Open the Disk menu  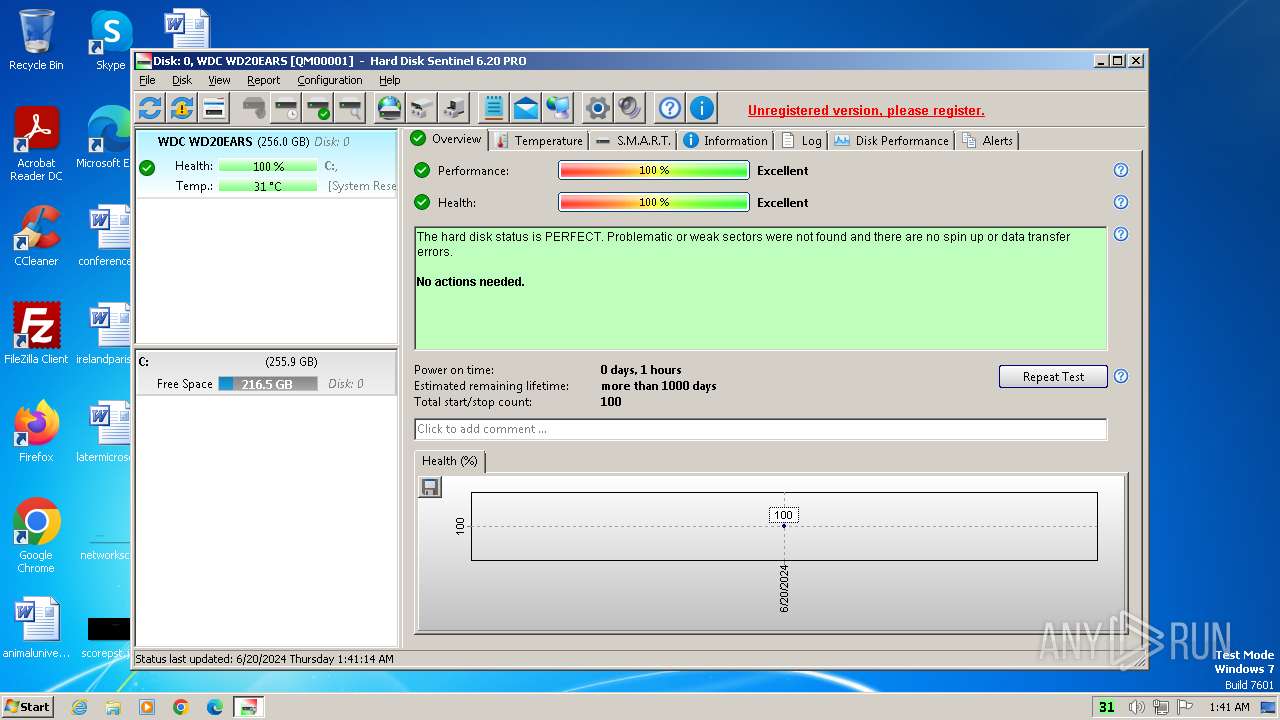182,80
